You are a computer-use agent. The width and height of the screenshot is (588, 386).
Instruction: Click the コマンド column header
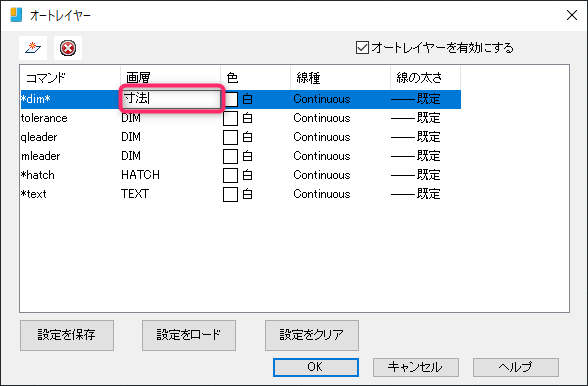70,78
